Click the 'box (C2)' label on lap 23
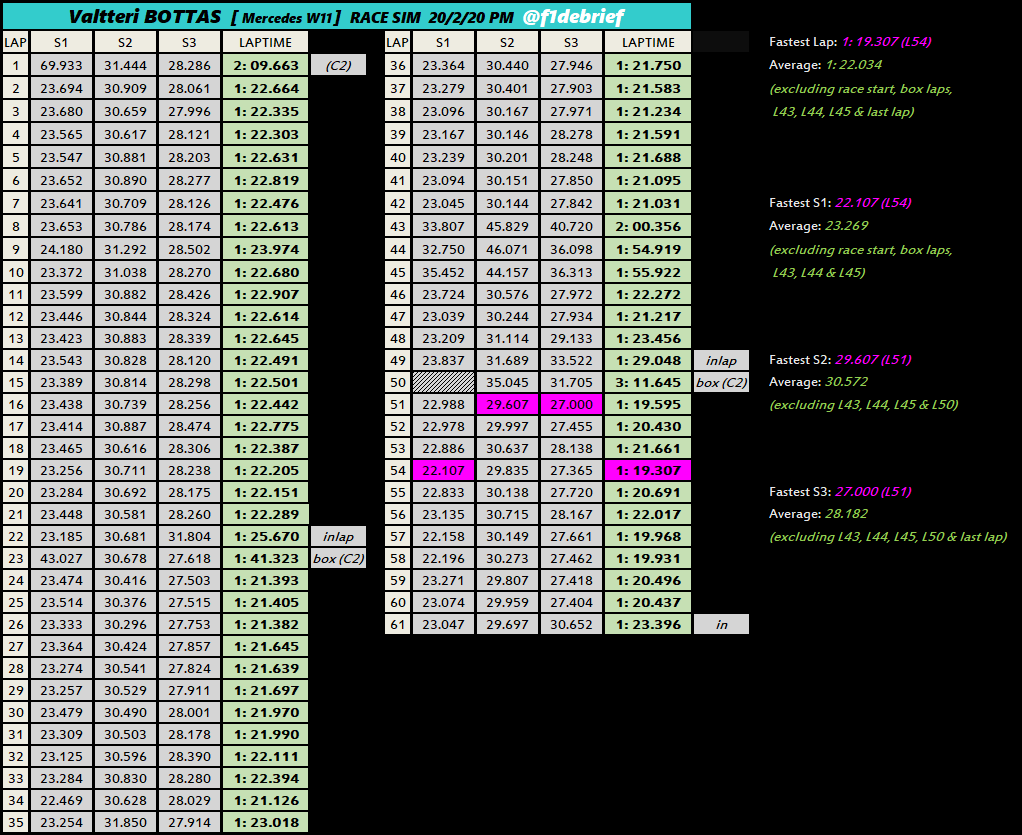1022x835 pixels. point(338,559)
